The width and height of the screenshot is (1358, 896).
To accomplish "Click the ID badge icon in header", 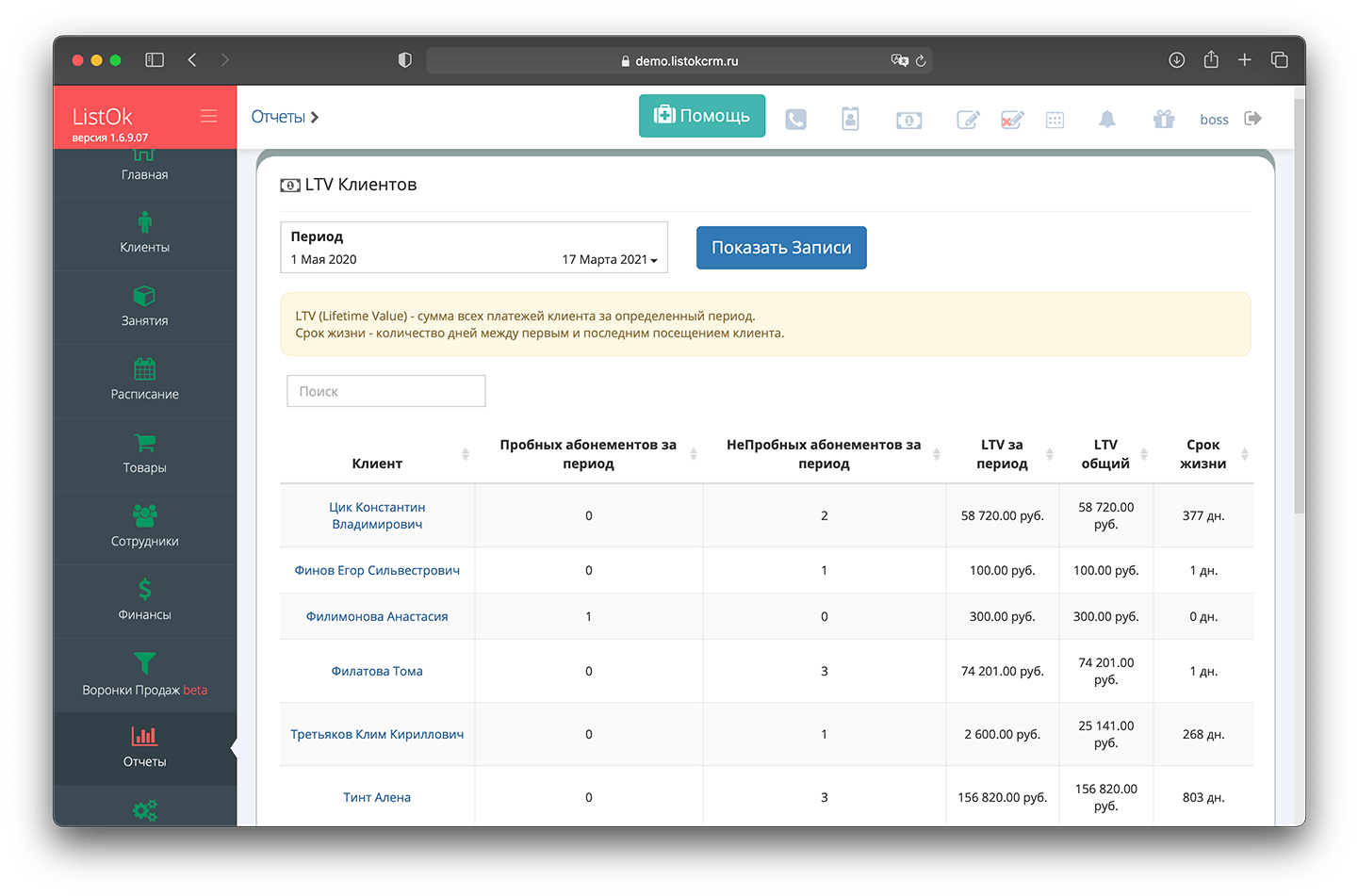I will pos(850,119).
